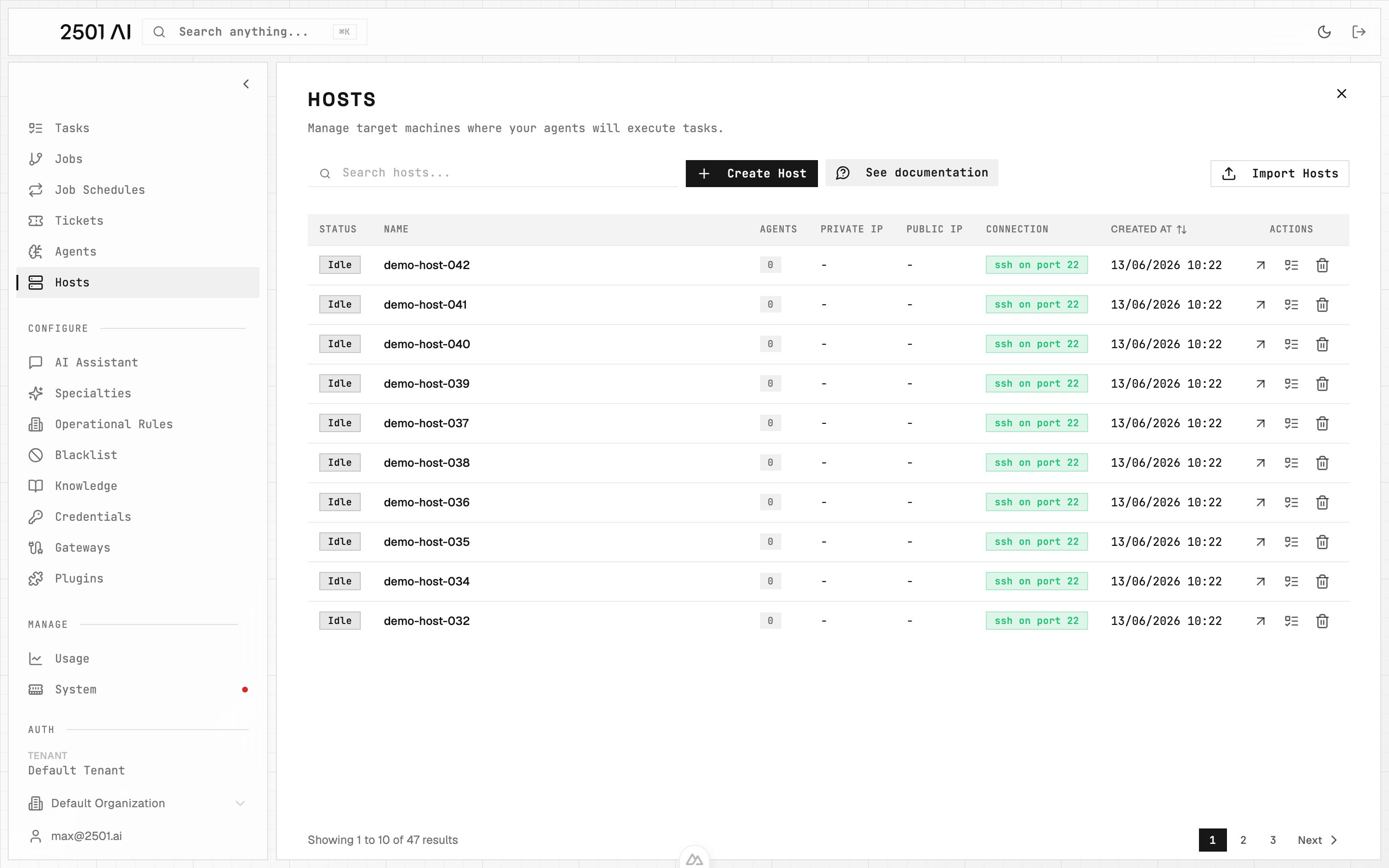Open Specialties configuration
1389x868 pixels.
click(x=138, y=393)
